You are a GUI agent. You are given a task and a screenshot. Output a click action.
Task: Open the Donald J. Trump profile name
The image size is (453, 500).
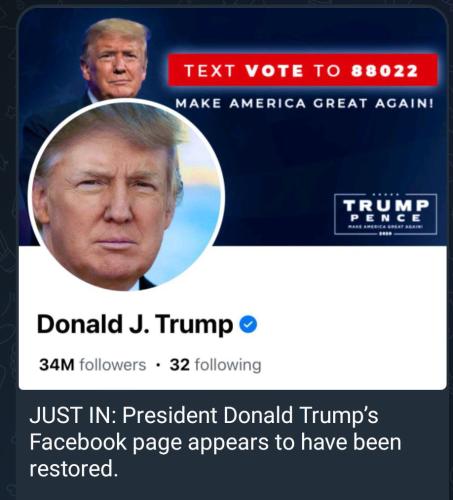click(x=135, y=325)
